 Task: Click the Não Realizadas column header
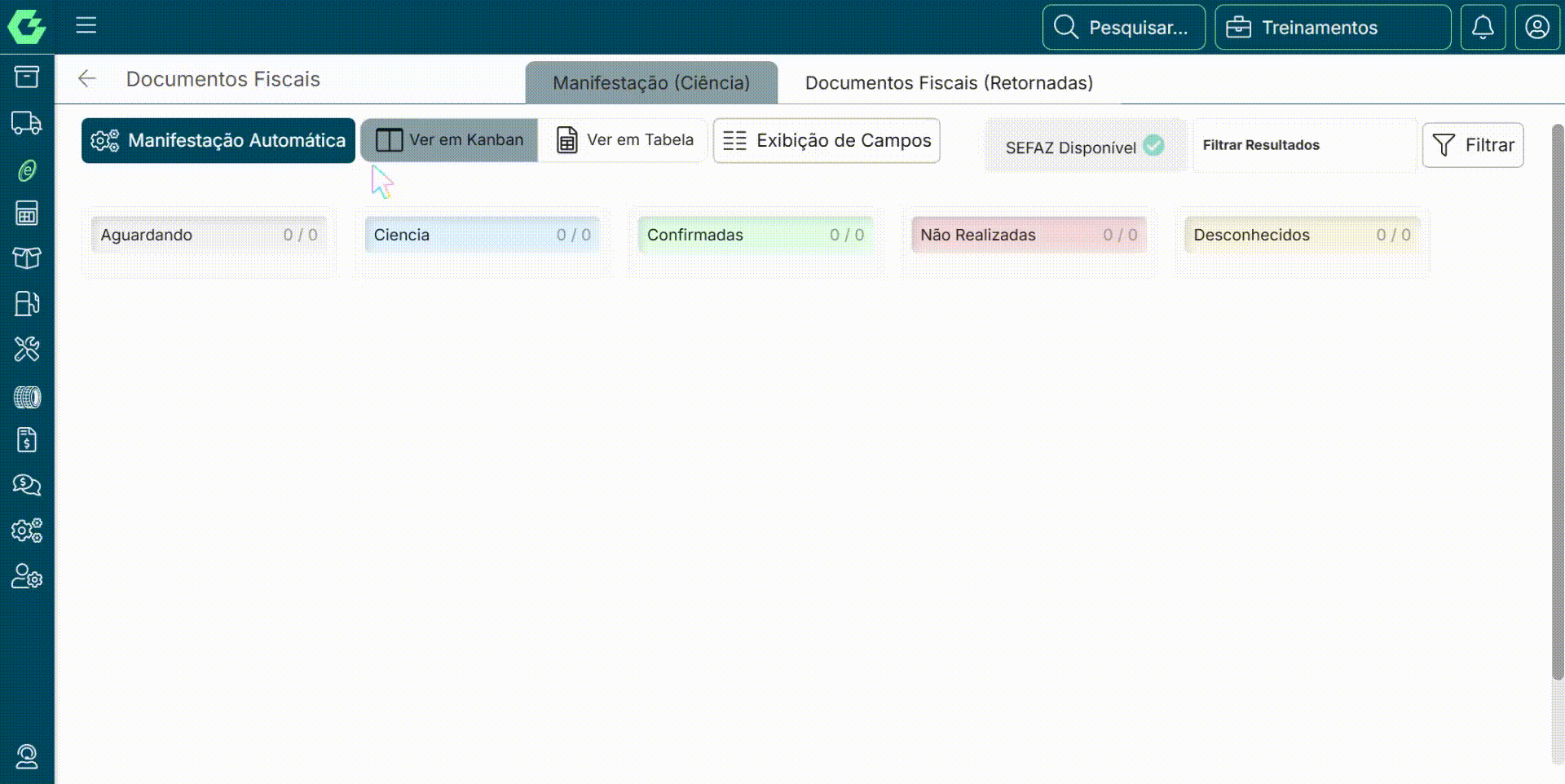coord(1029,235)
